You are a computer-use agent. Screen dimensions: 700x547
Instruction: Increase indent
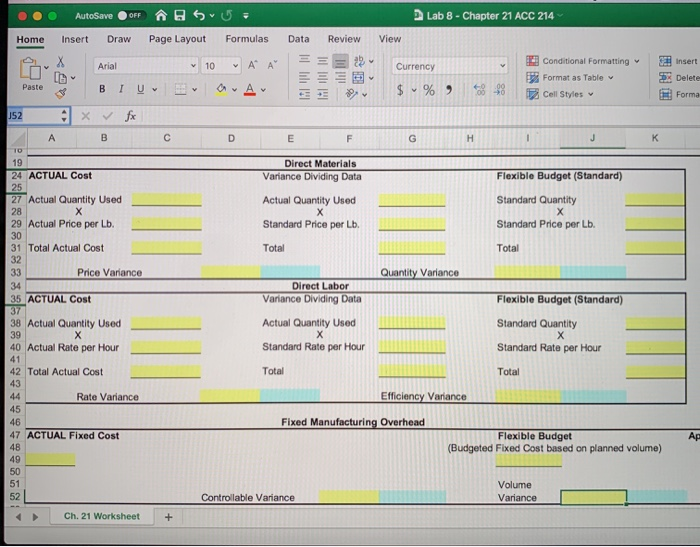point(323,94)
